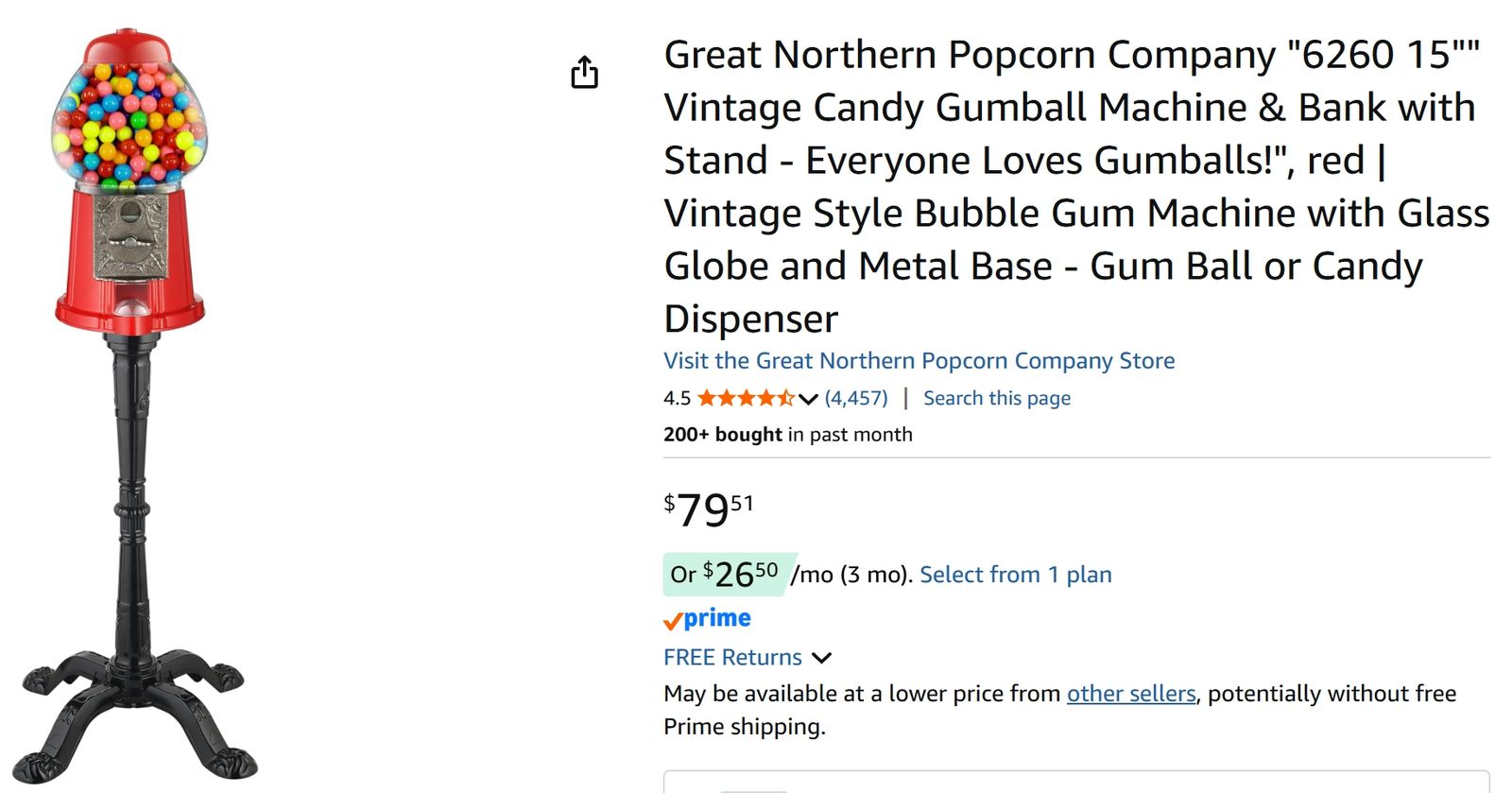
Task: Click the black four-legged stand base
Action: click(135, 709)
